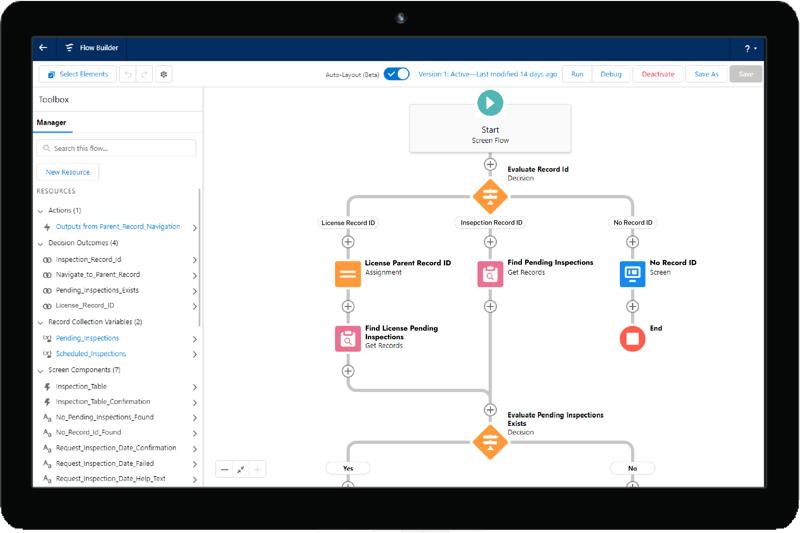Click the Yes outcome path label

click(x=348, y=468)
